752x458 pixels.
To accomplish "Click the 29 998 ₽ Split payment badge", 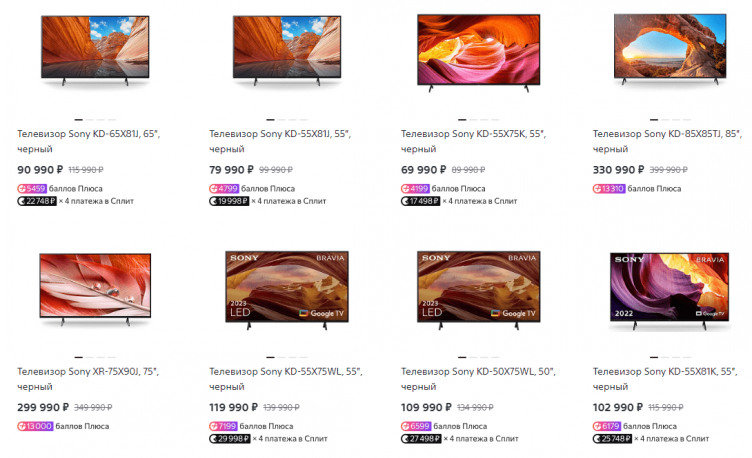I will pyautogui.click(x=230, y=438).
